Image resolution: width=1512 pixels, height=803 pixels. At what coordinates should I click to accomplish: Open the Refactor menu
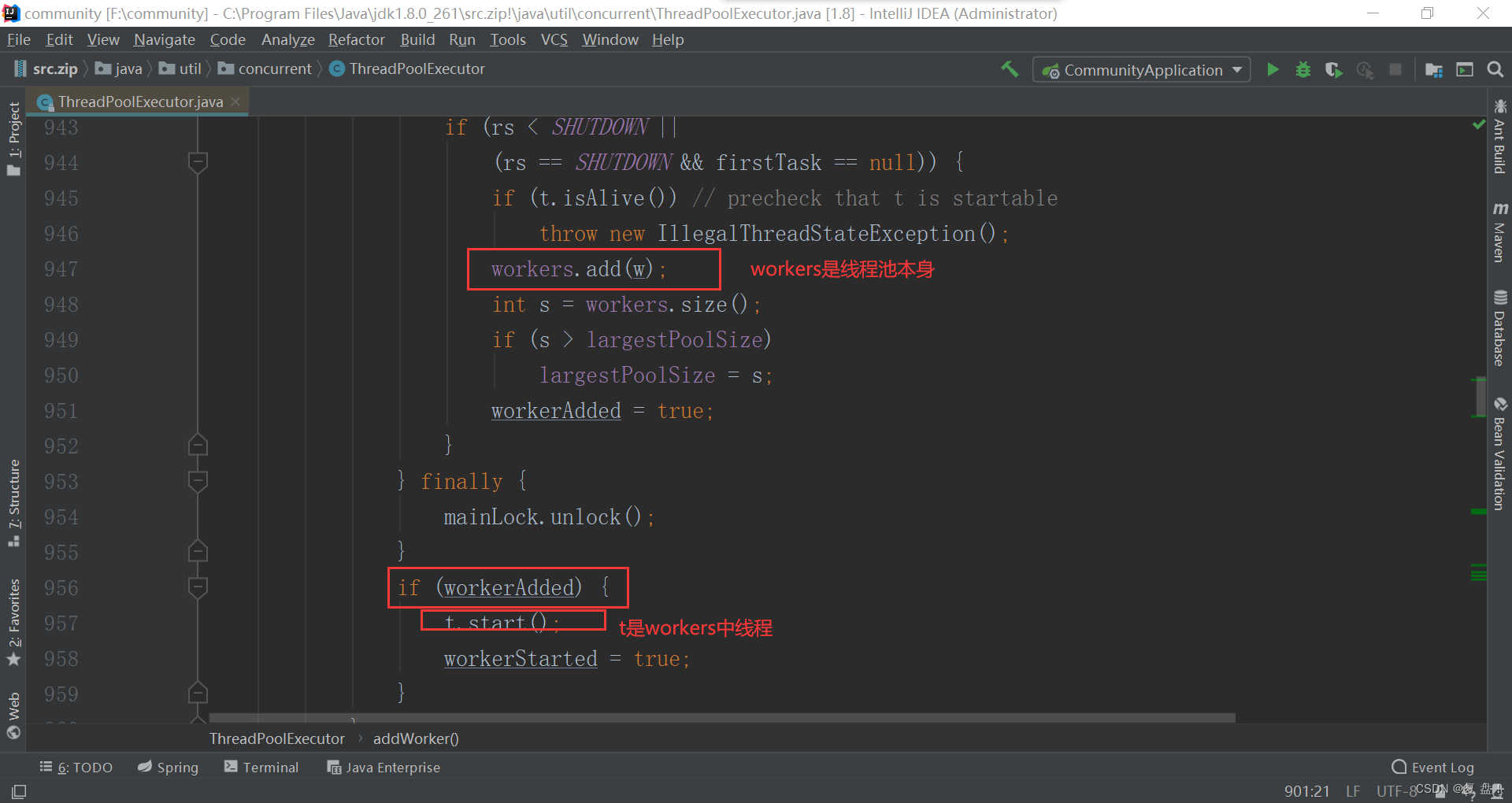click(357, 39)
